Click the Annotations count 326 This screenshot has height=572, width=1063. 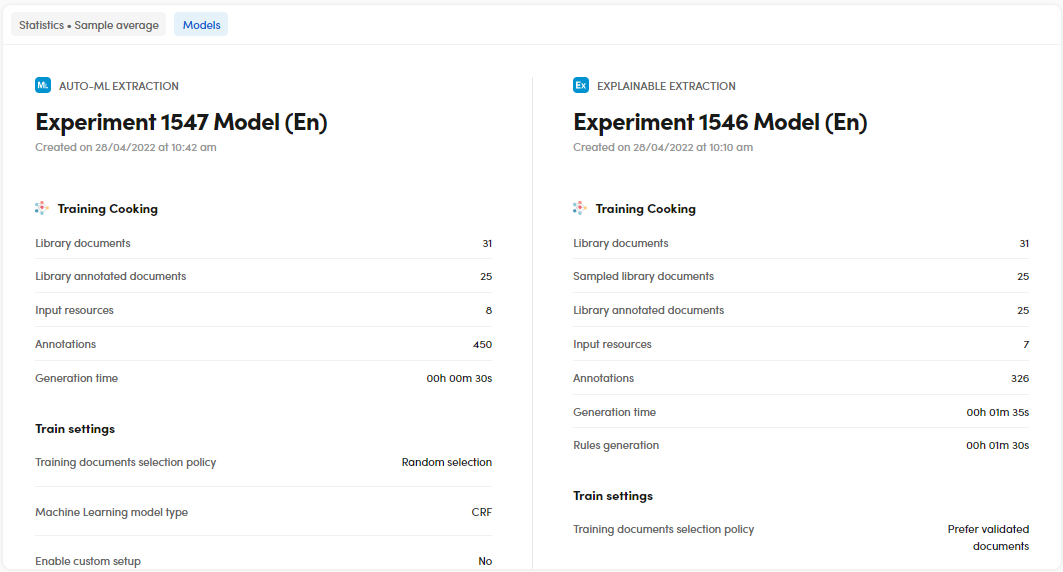coord(1020,379)
